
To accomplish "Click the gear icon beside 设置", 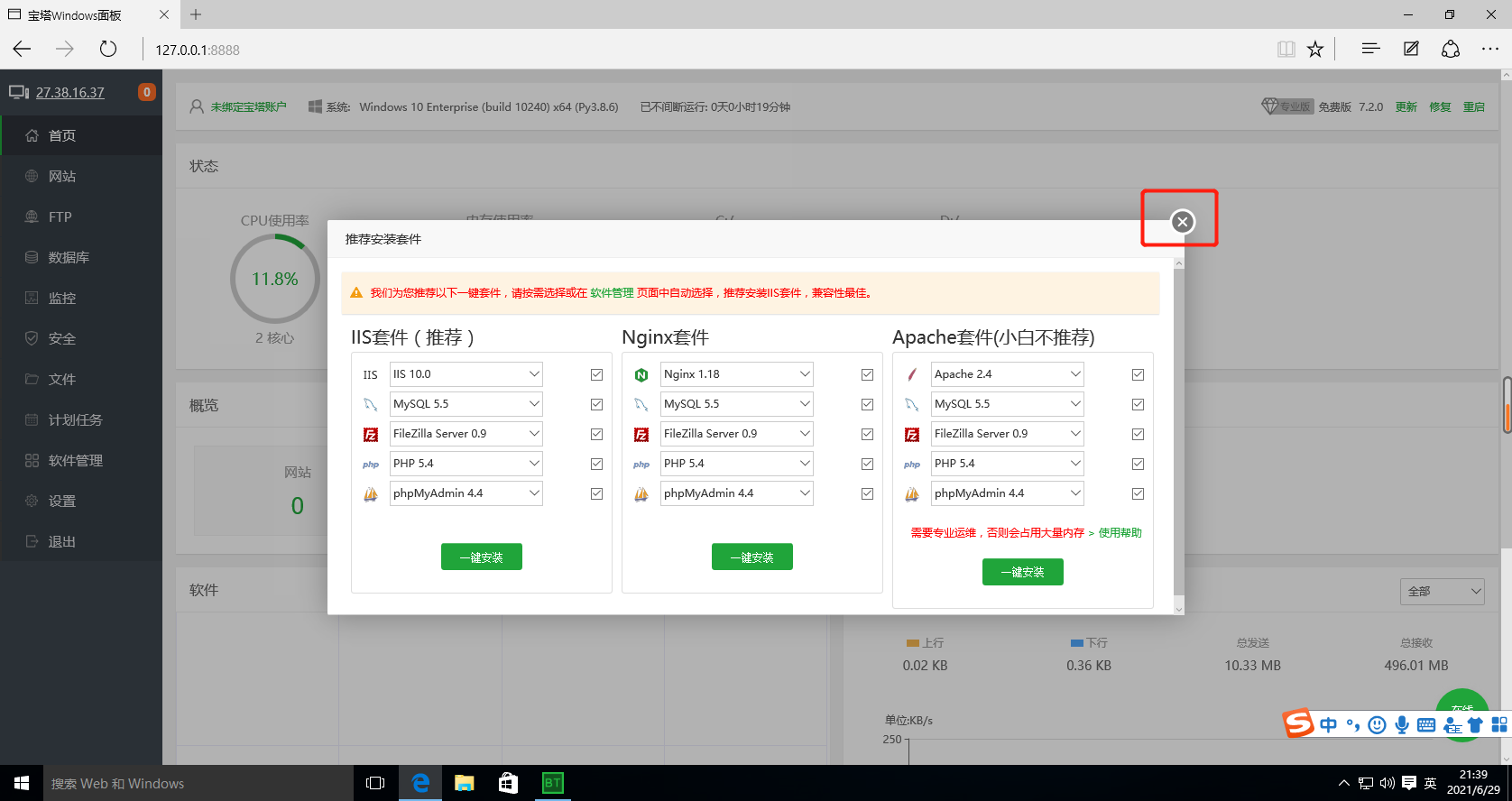I will [32, 501].
